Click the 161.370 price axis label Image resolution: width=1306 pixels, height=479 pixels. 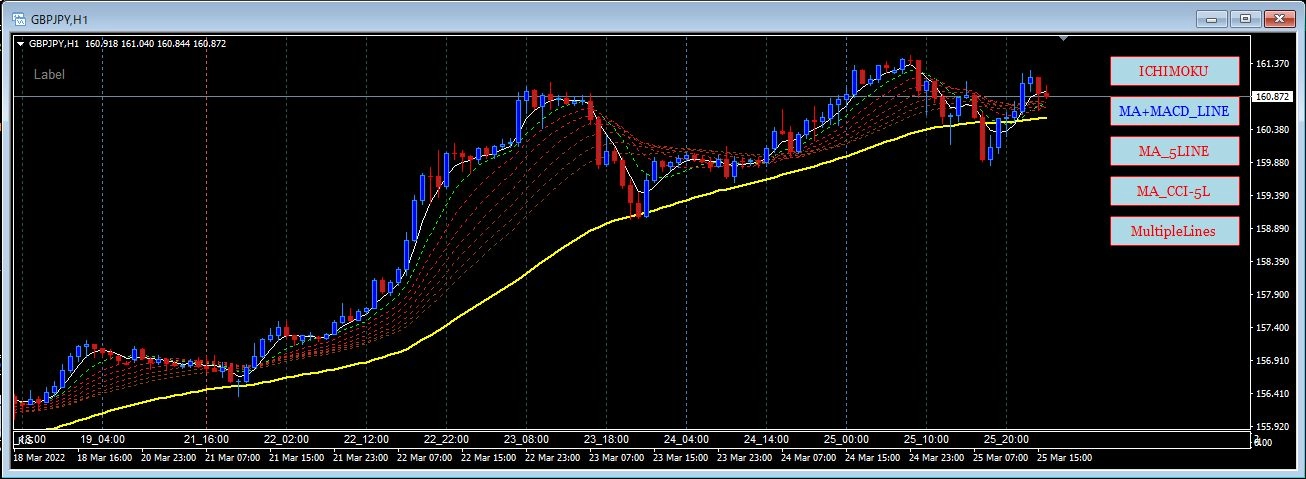(1271, 63)
